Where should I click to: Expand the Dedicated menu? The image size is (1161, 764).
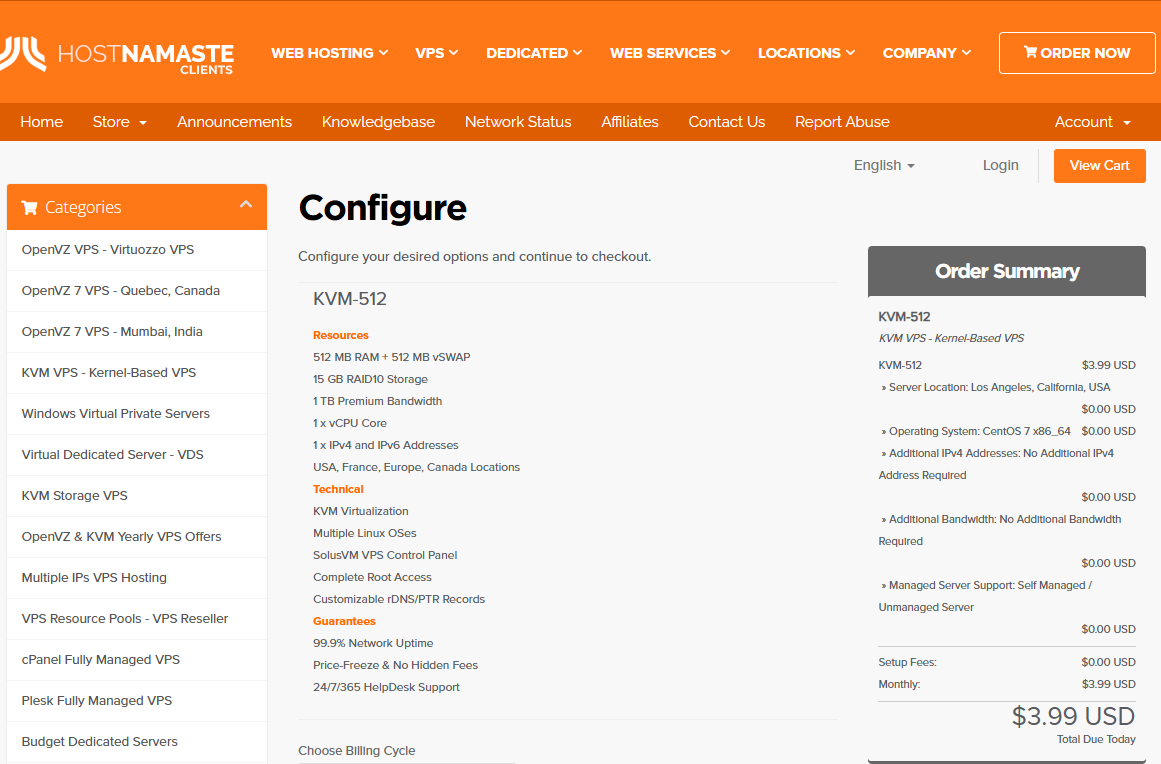pos(534,53)
